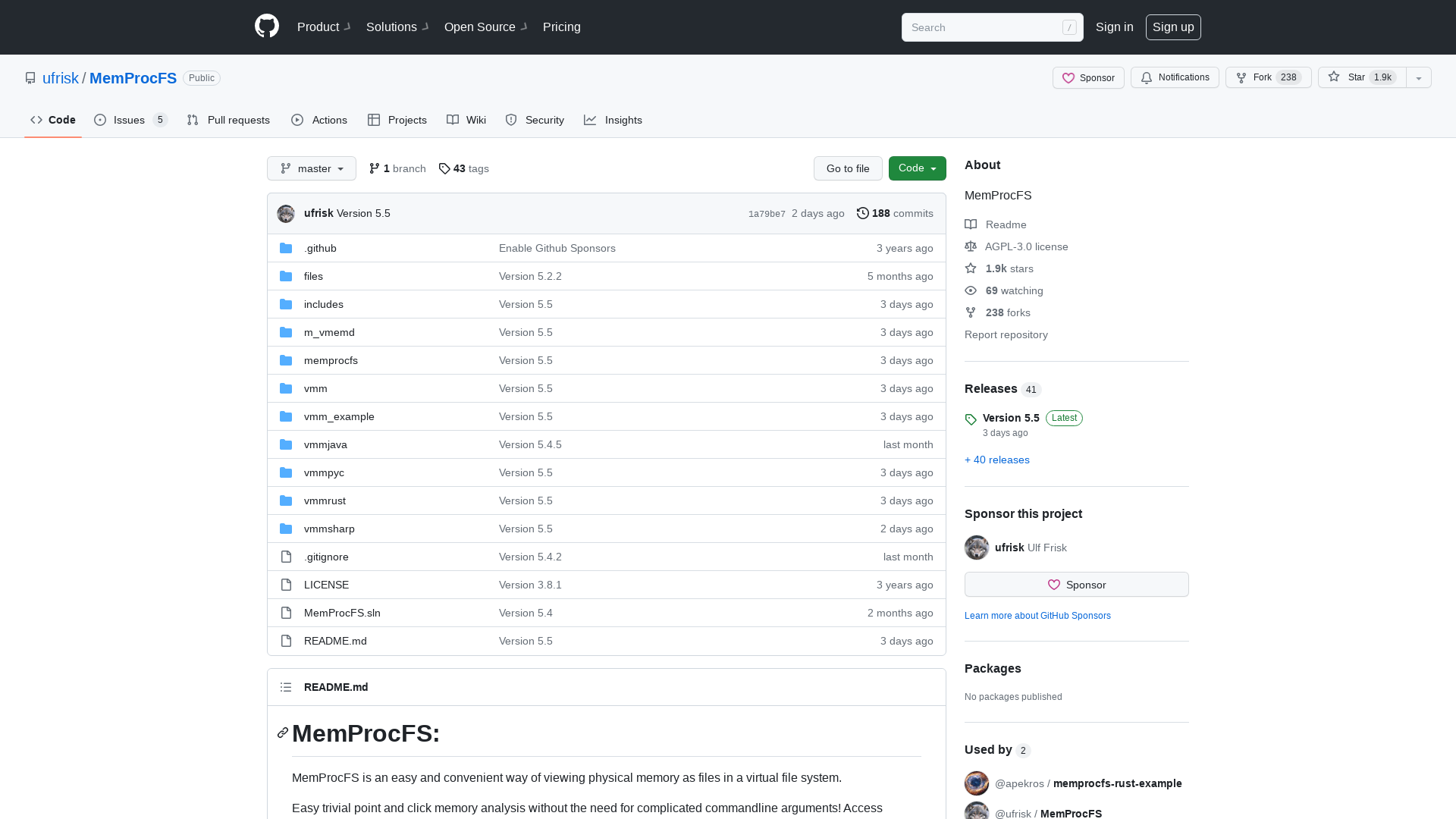Open the Pull requests tab
This screenshot has width=1456, height=819.
[228, 120]
